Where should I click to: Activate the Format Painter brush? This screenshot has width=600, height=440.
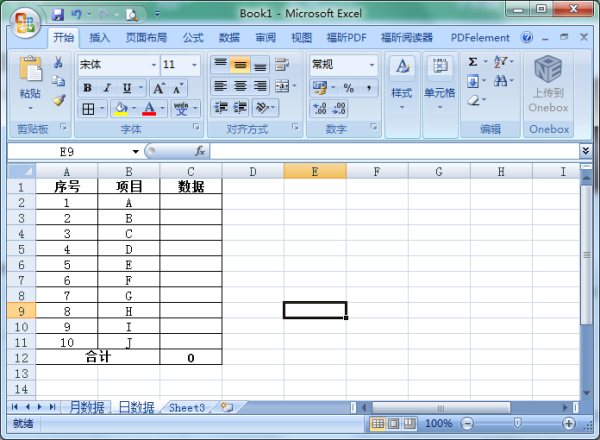(59, 100)
